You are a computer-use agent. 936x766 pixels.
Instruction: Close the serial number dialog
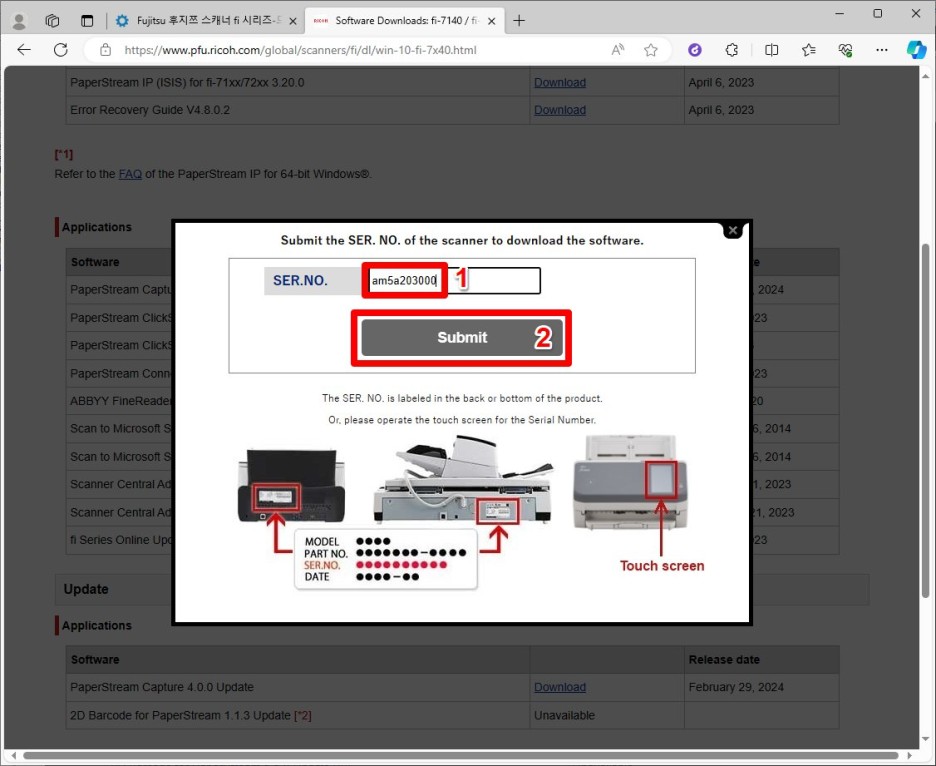point(733,230)
